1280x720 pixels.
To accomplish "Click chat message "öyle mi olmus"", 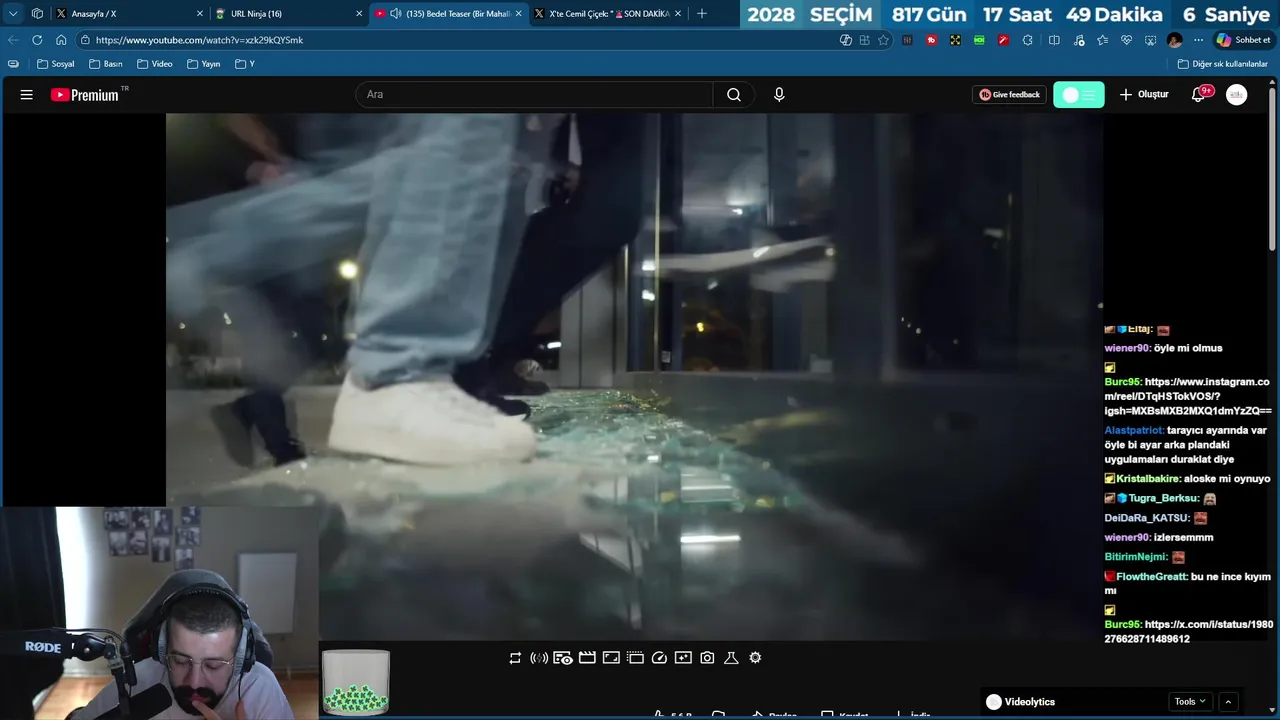I will (x=1188, y=348).
